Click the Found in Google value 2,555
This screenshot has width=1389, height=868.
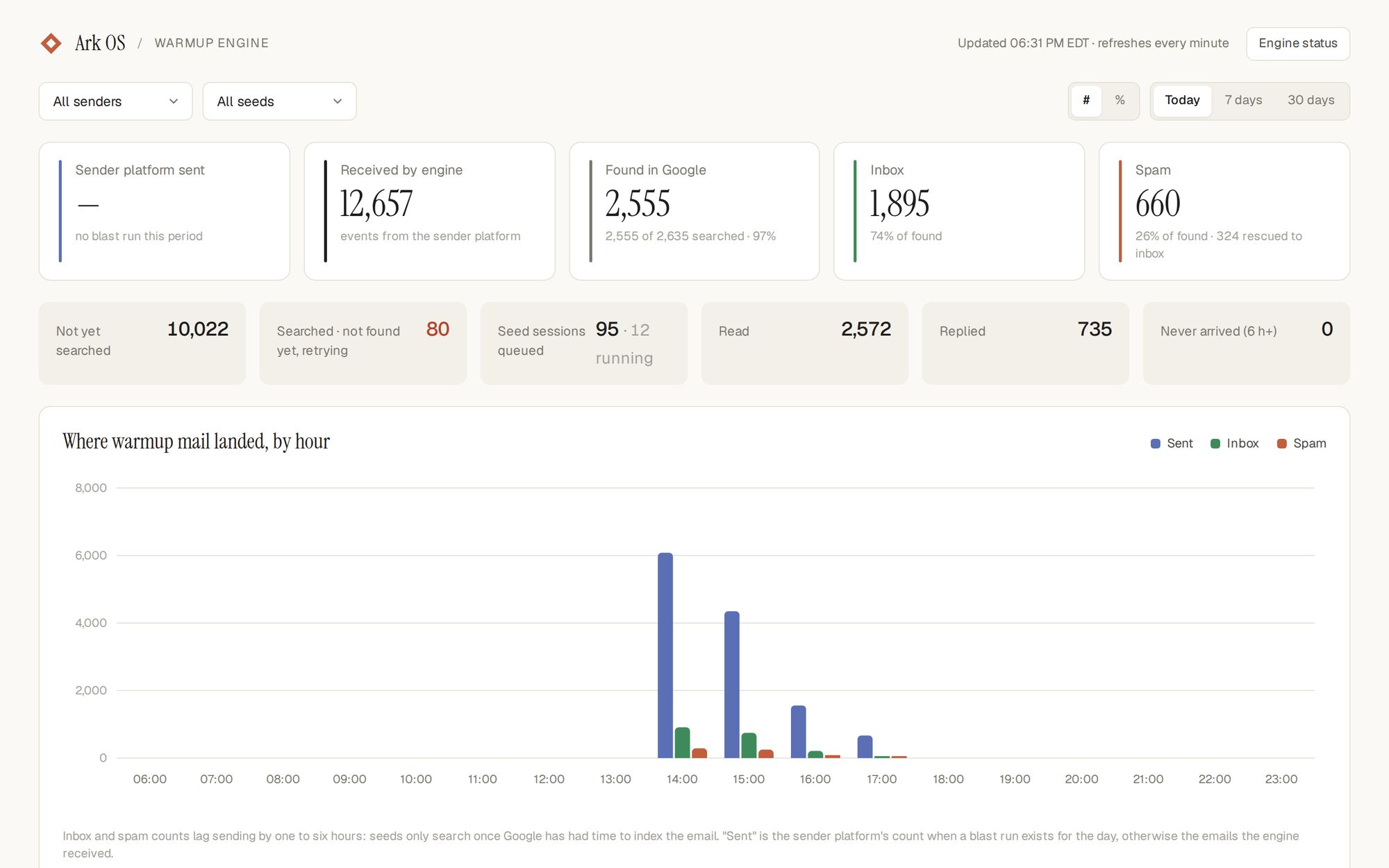click(x=637, y=204)
